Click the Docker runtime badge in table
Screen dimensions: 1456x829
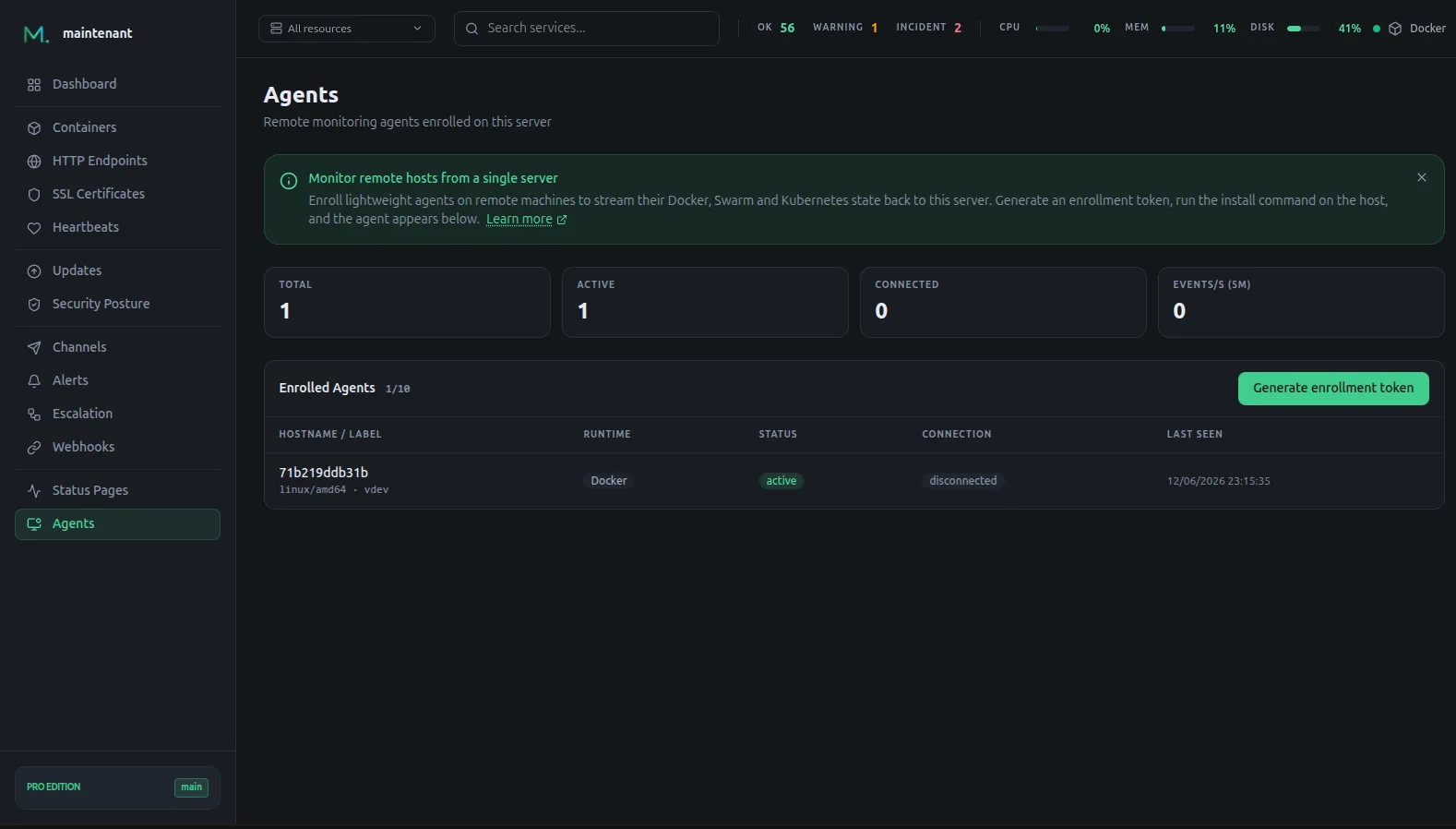click(609, 481)
